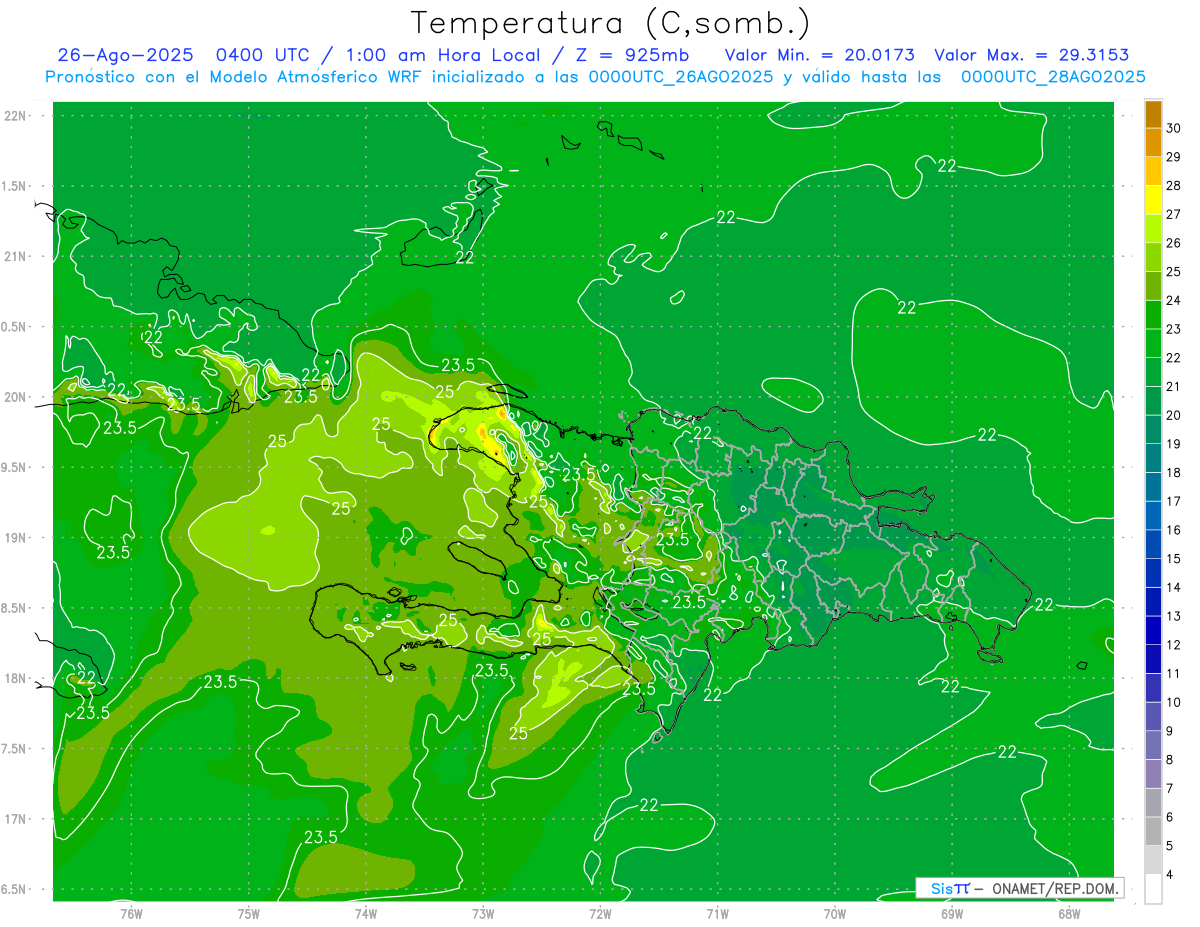
Task: Click "1:00 am Hora Local" text
Action: point(443,55)
